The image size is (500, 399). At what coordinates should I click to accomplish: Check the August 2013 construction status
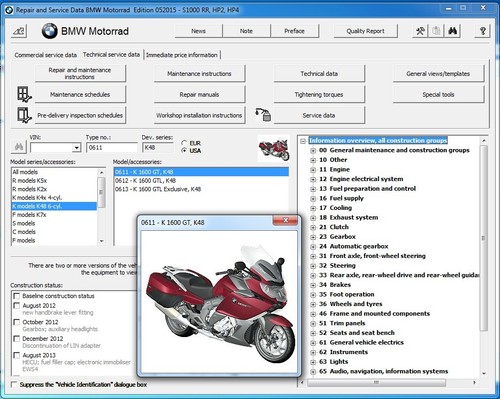(16, 355)
